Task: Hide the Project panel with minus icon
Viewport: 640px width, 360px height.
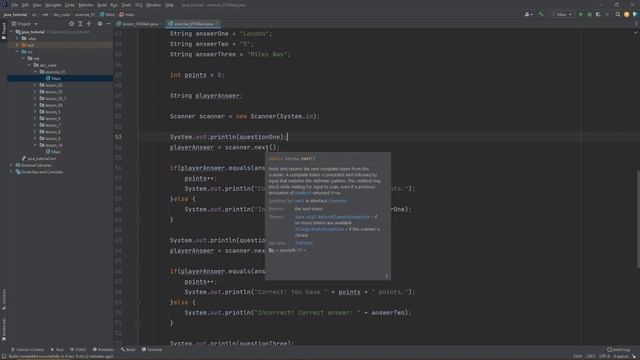Action: coord(109,24)
